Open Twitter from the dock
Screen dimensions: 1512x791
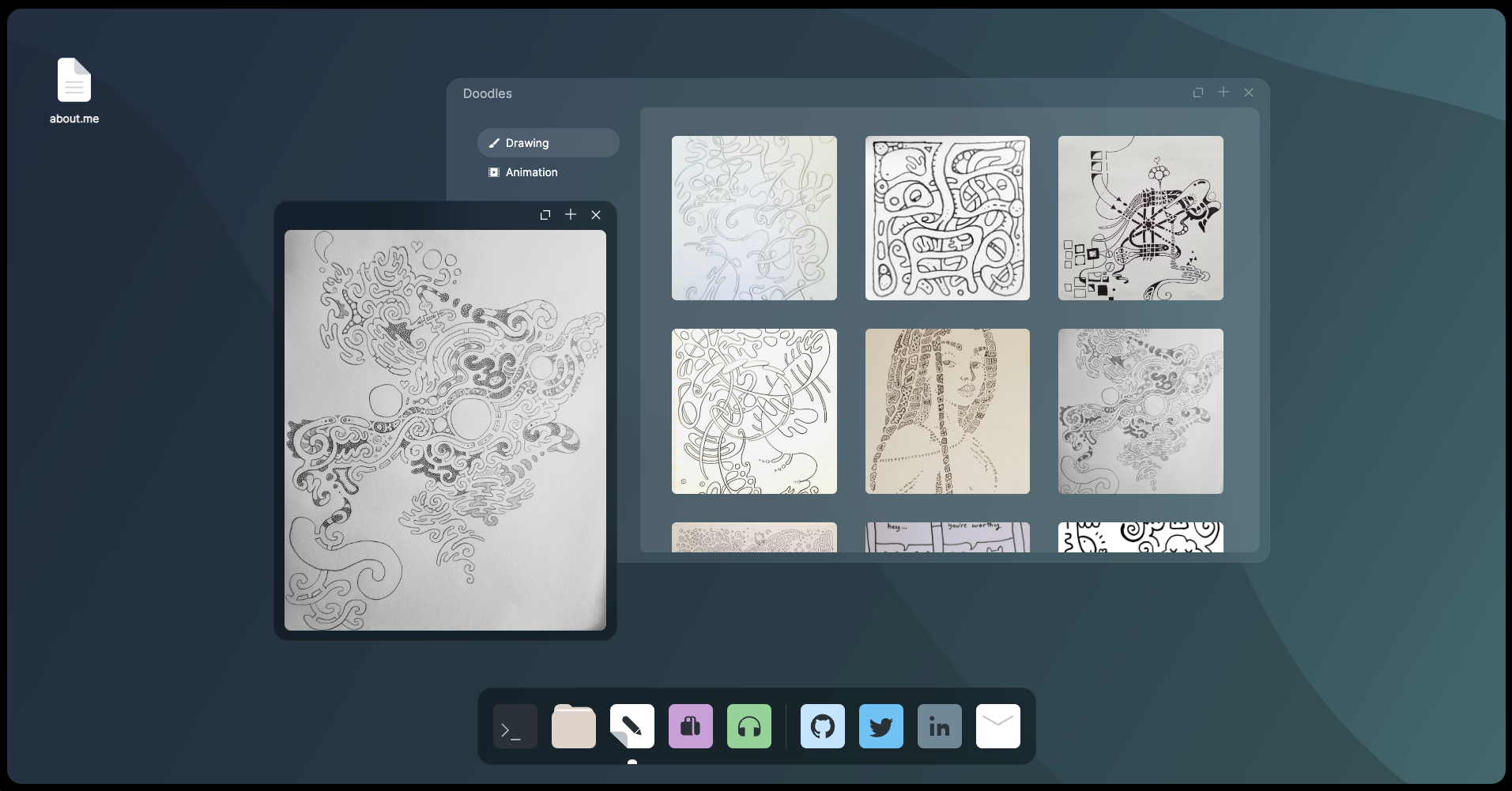point(880,726)
